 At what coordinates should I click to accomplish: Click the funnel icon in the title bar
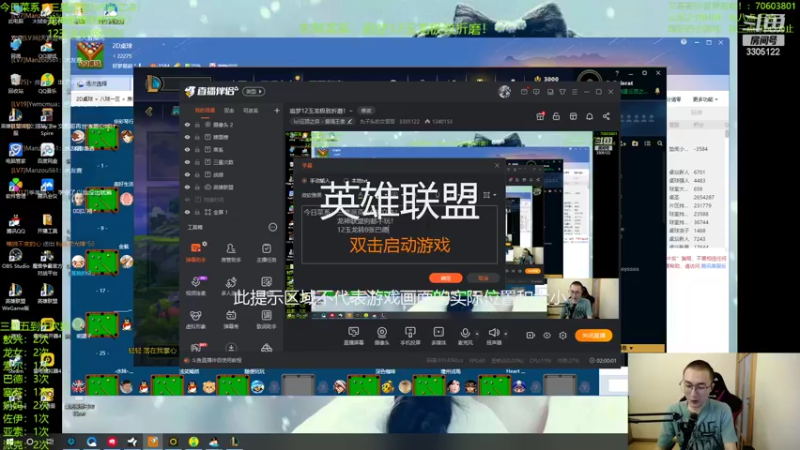tap(562, 92)
